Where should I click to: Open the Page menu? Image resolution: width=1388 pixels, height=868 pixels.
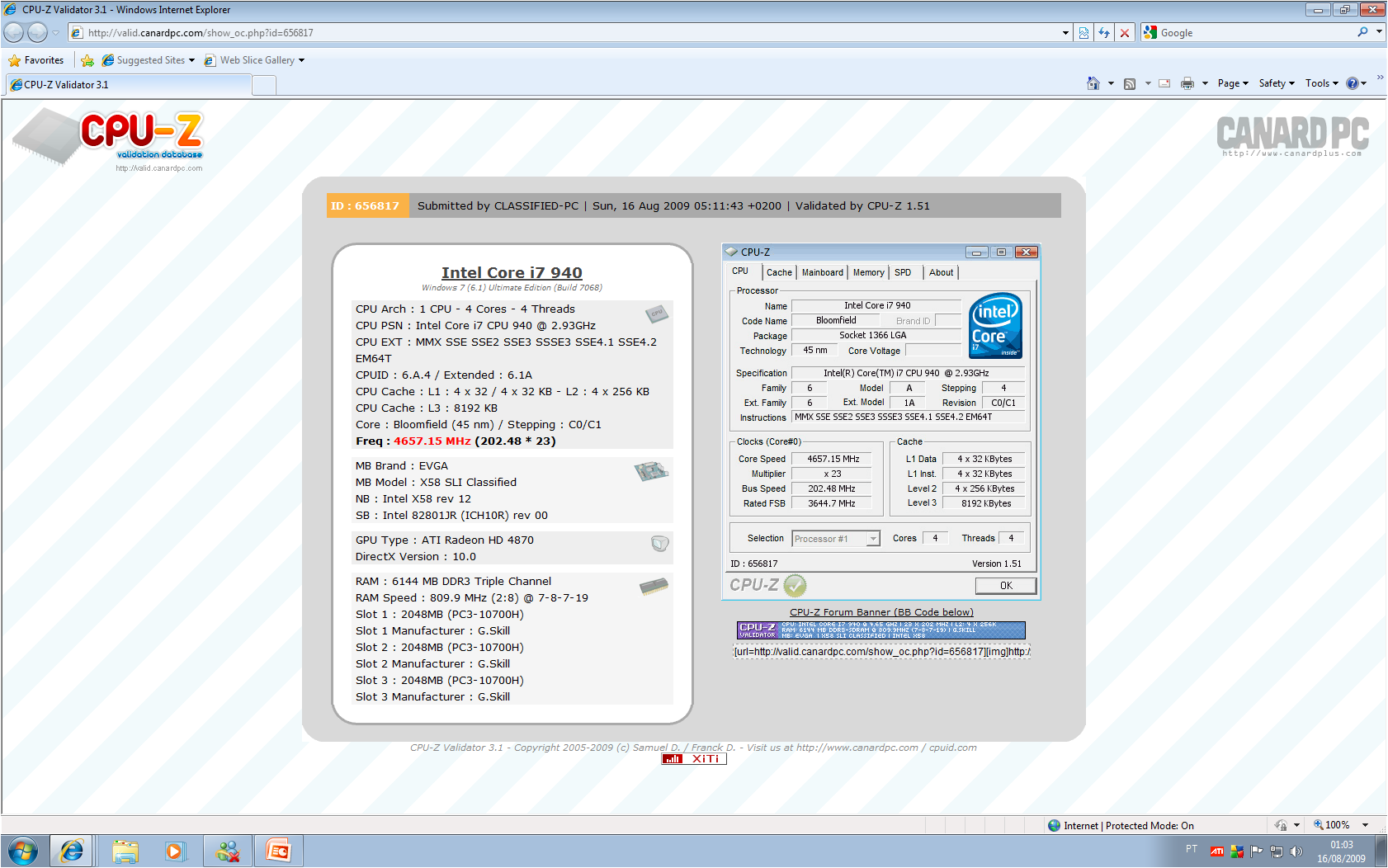(x=1233, y=83)
